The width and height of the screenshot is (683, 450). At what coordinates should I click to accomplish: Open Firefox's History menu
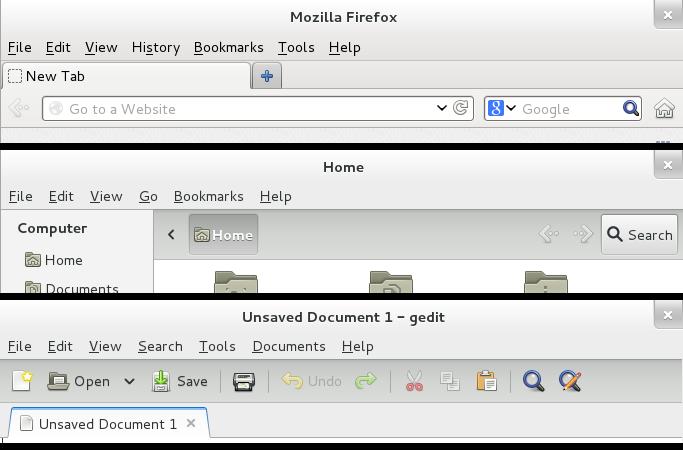pos(156,47)
